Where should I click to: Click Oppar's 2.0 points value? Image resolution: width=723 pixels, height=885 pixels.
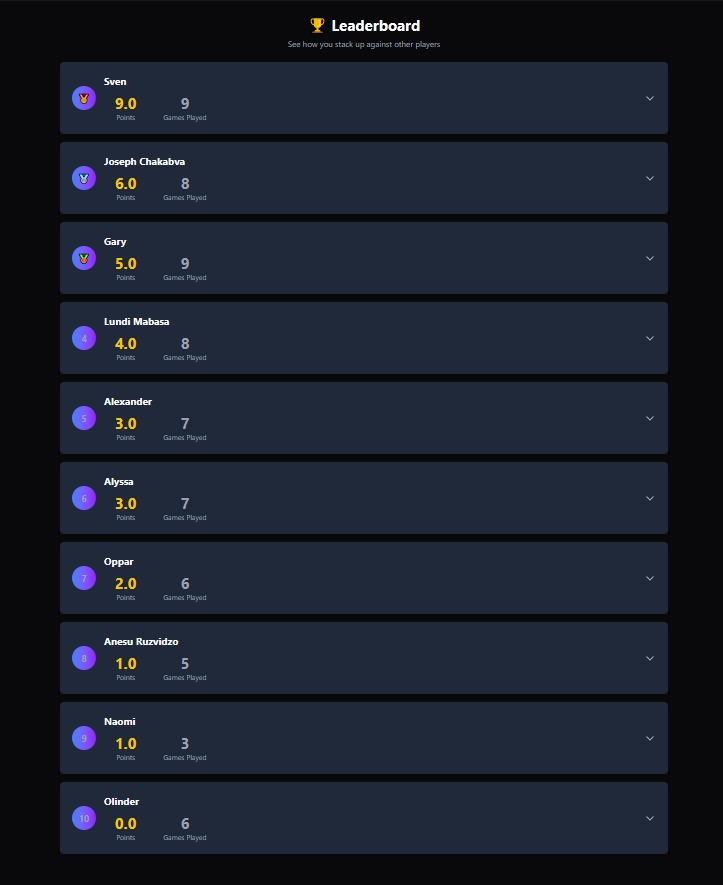pyautogui.click(x=126, y=584)
